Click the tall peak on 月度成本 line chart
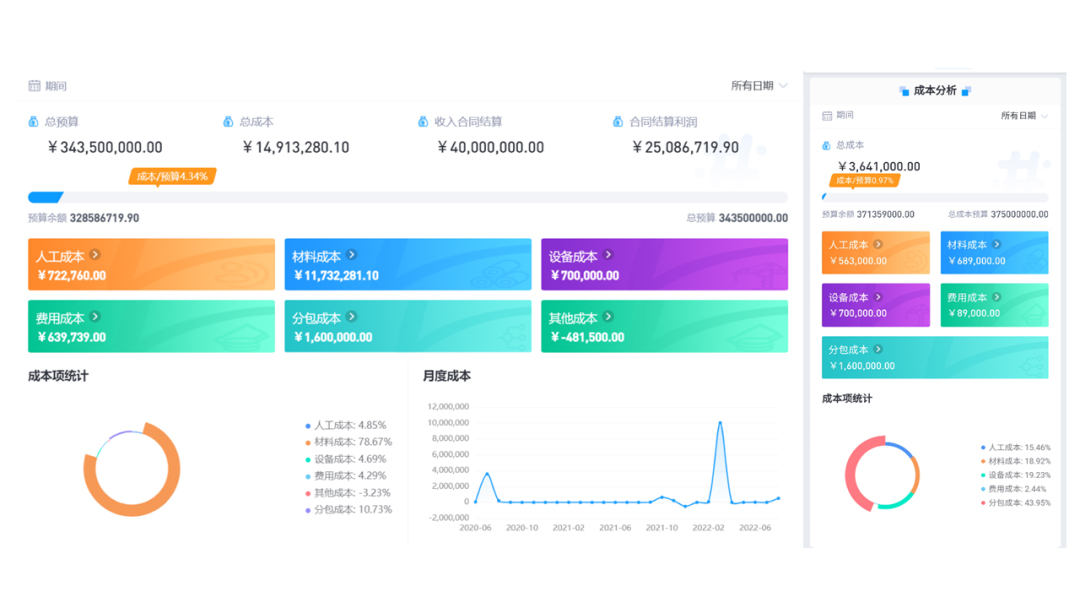The width and height of the screenshot is (1080, 608). point(720,423)
